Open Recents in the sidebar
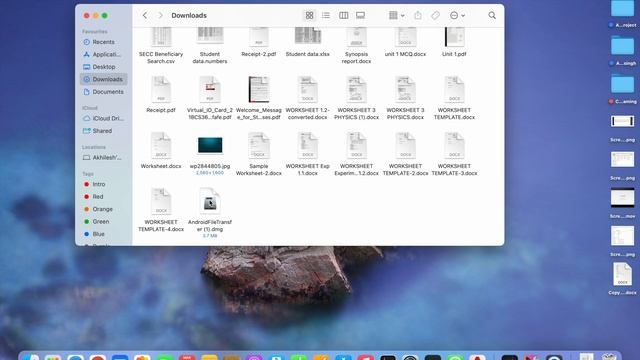This screenshot has height=360, width=640. click(104, 42)
